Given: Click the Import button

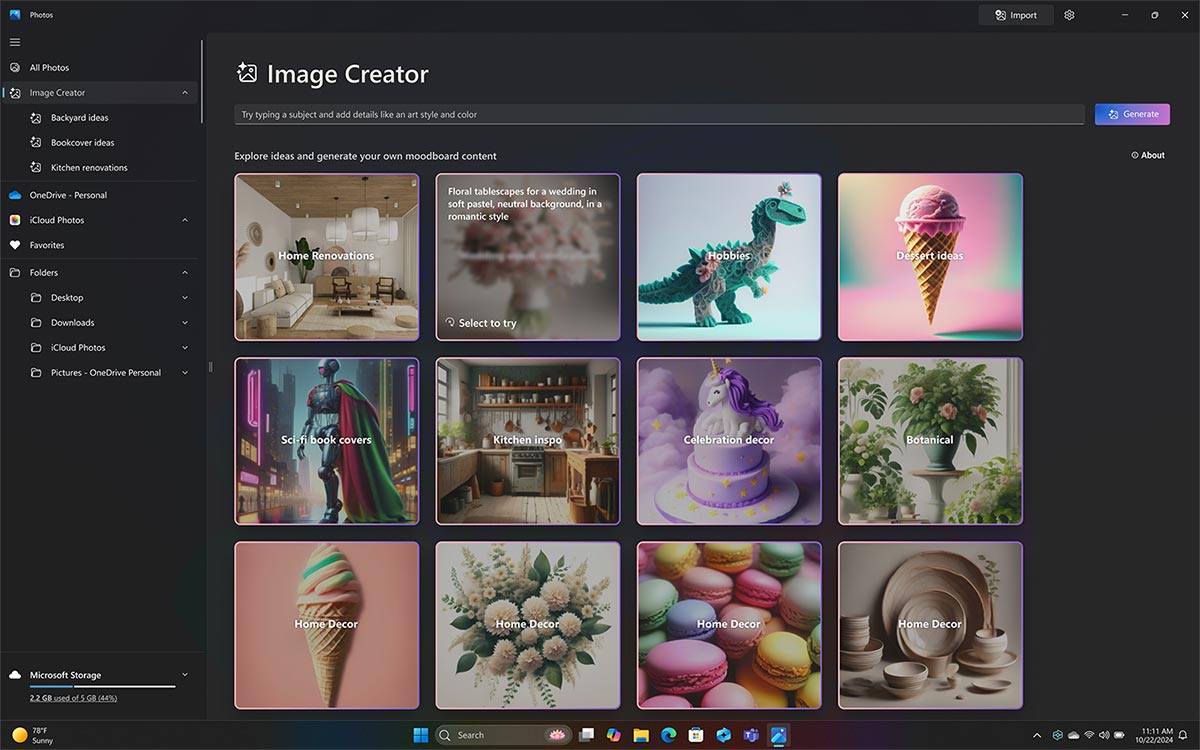Looking at the screenshot, I should click(x=1015, y=15).
